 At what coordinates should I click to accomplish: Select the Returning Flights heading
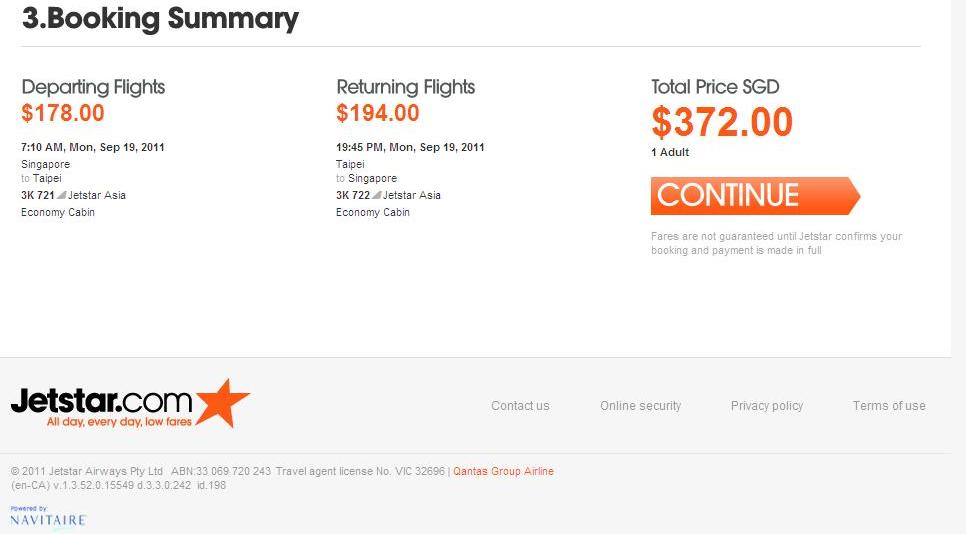click(x=405, y=87)
